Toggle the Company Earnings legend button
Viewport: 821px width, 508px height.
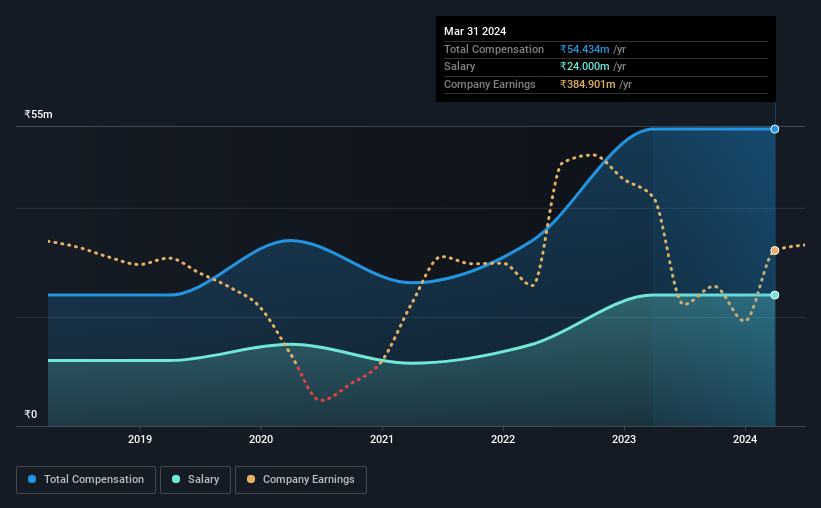(301, 480)
